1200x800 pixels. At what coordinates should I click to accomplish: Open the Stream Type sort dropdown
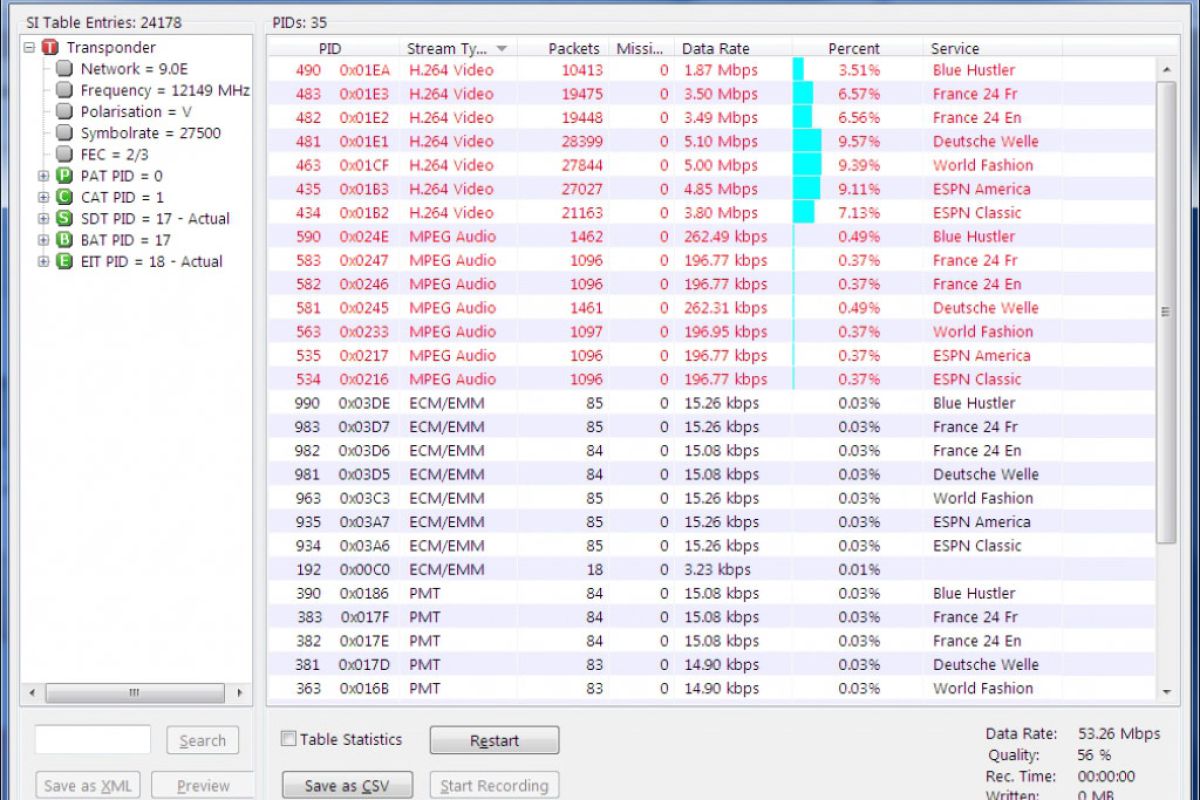501,47
